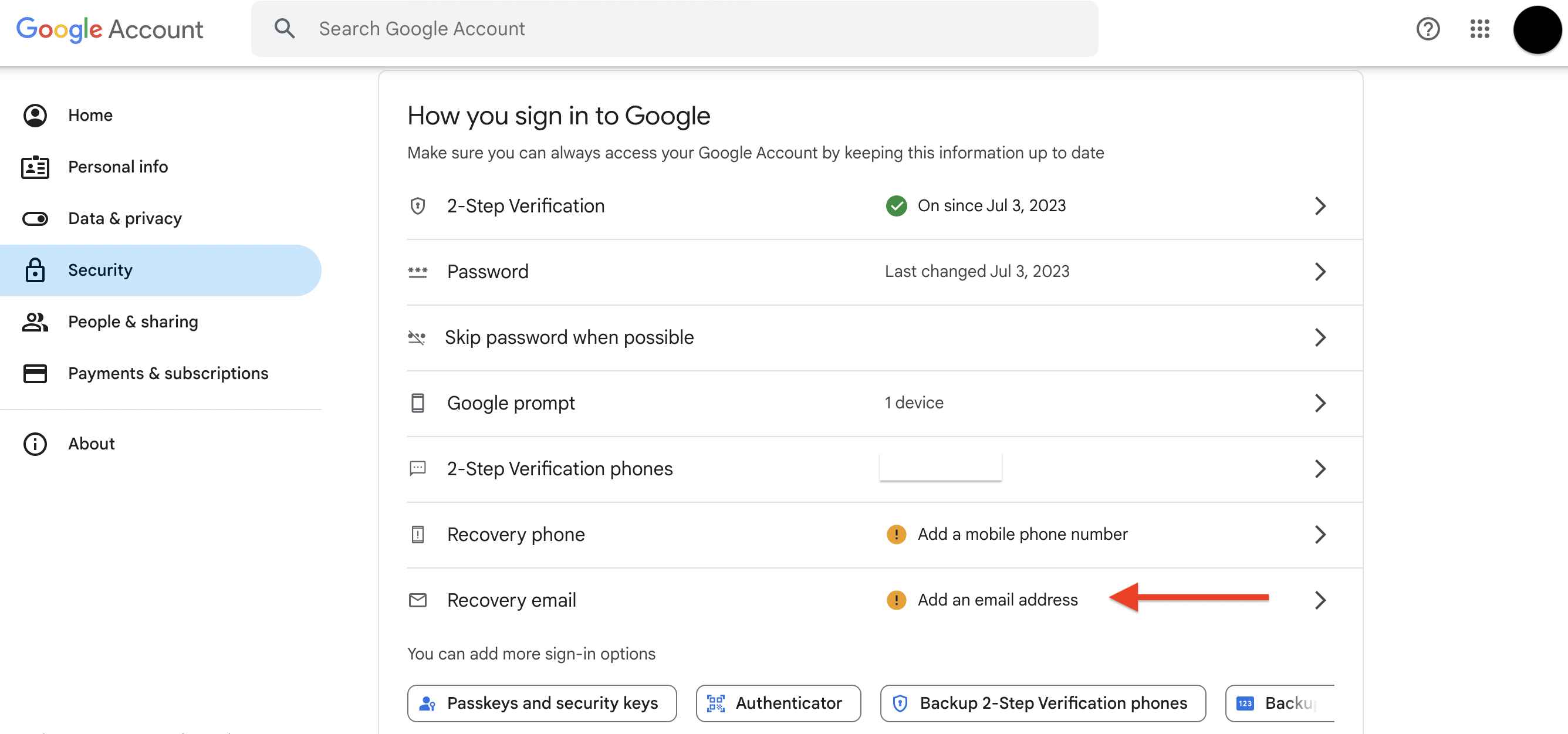Focus the Search Google Account field
Image resolution: width=1568 pixels, height=734 pixels.
[674, 29]
